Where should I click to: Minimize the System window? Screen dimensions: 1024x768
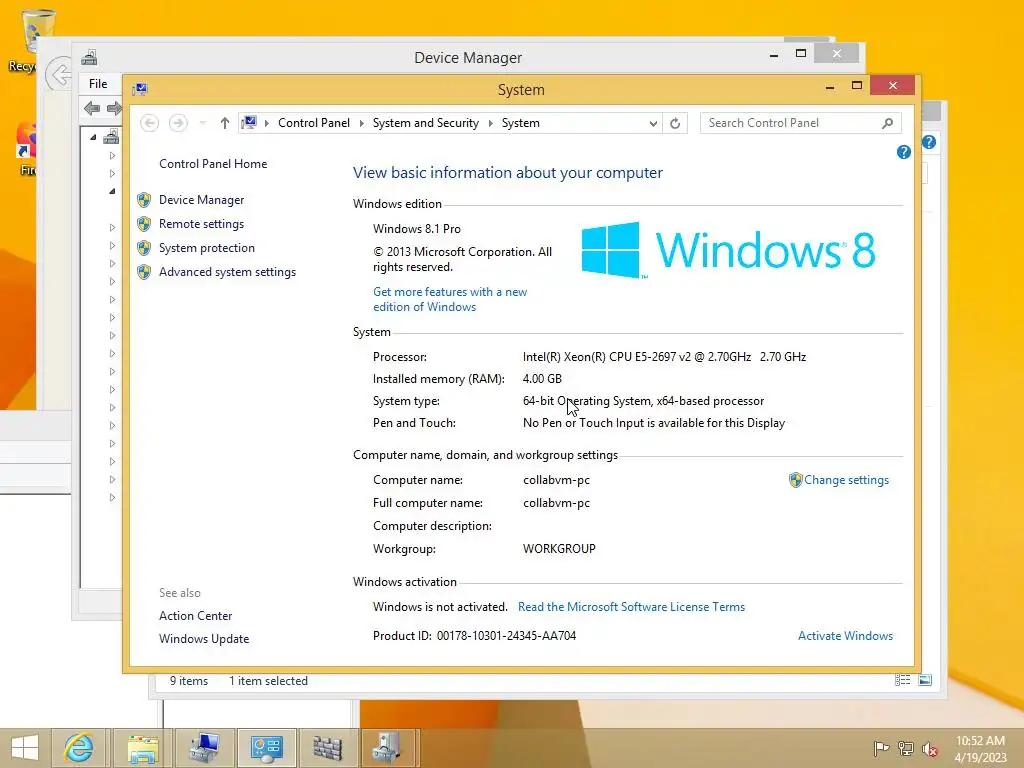coord(830,86)
